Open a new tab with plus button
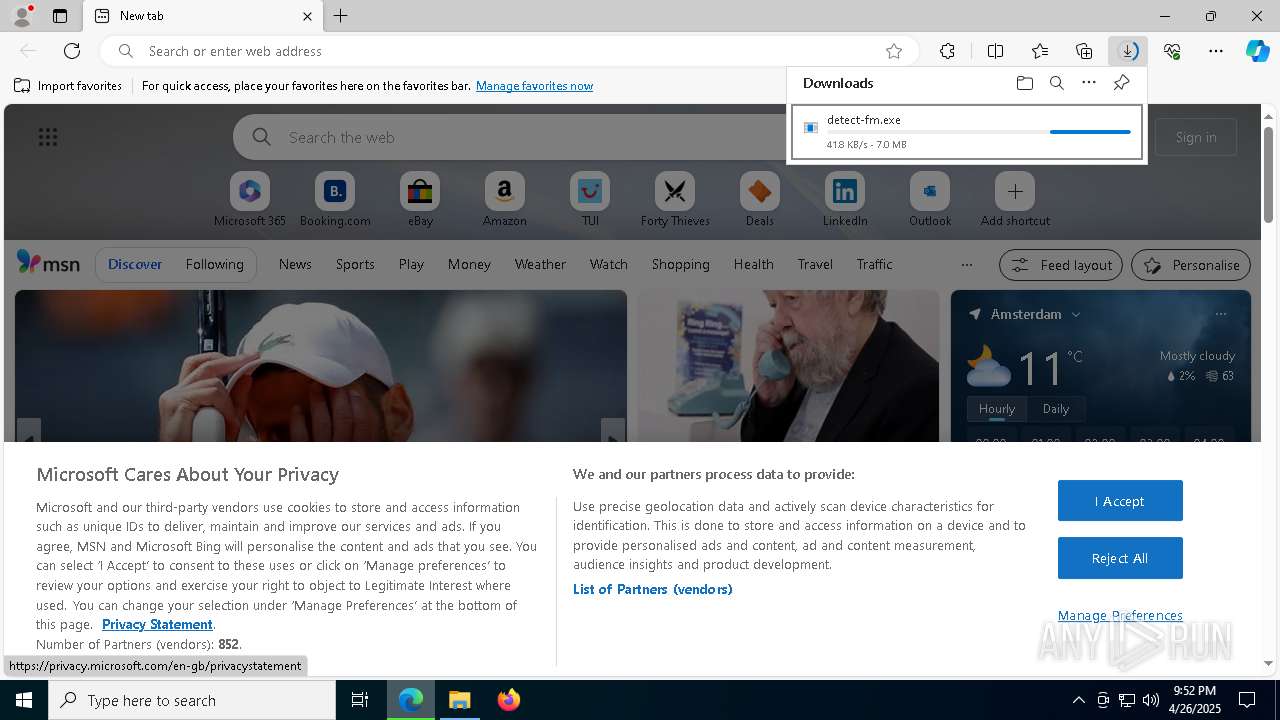1280x720 pixels. tap(341, 16)
